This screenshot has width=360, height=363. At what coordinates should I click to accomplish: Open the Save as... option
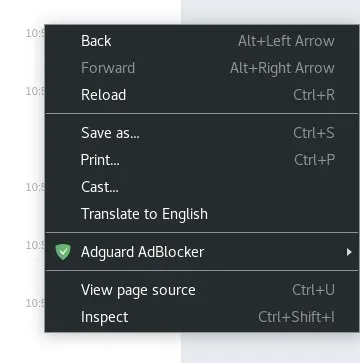click(x=202, y=133)
